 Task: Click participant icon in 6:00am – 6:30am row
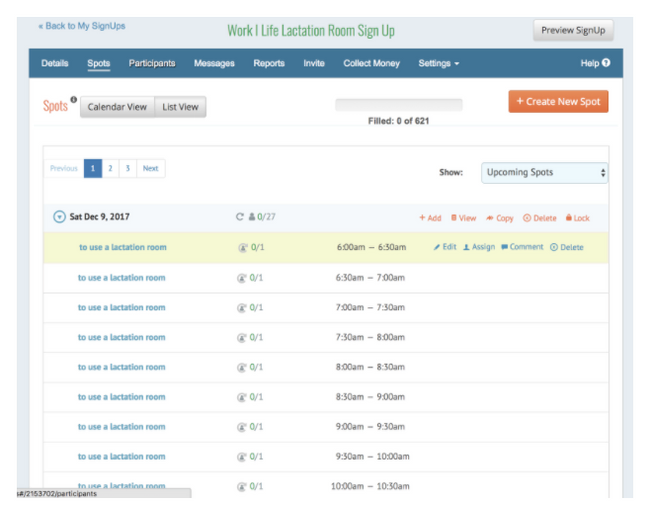(243, 247)
